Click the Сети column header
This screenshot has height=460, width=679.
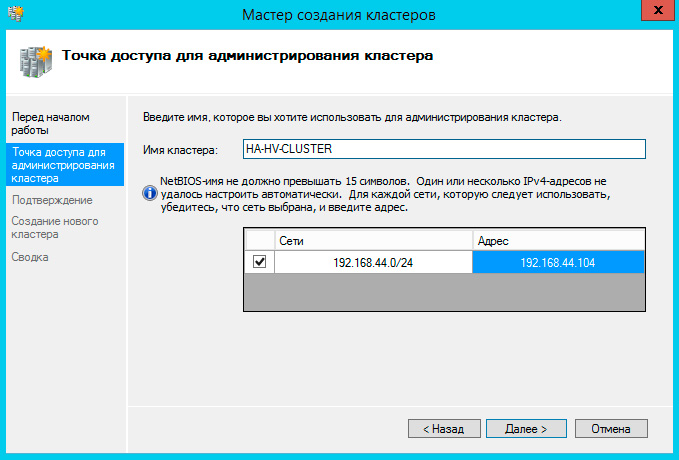pos(373,240)
